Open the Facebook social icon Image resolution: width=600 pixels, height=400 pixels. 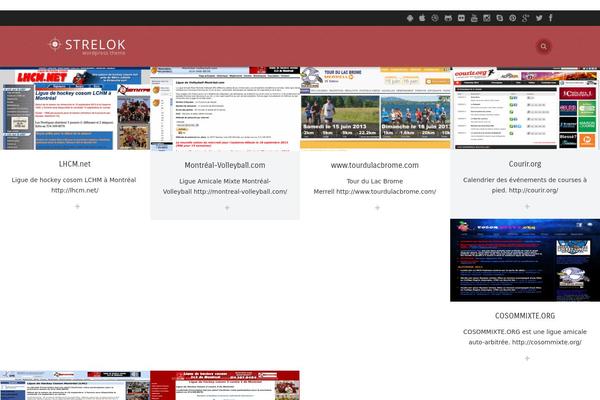pos(551,18)
